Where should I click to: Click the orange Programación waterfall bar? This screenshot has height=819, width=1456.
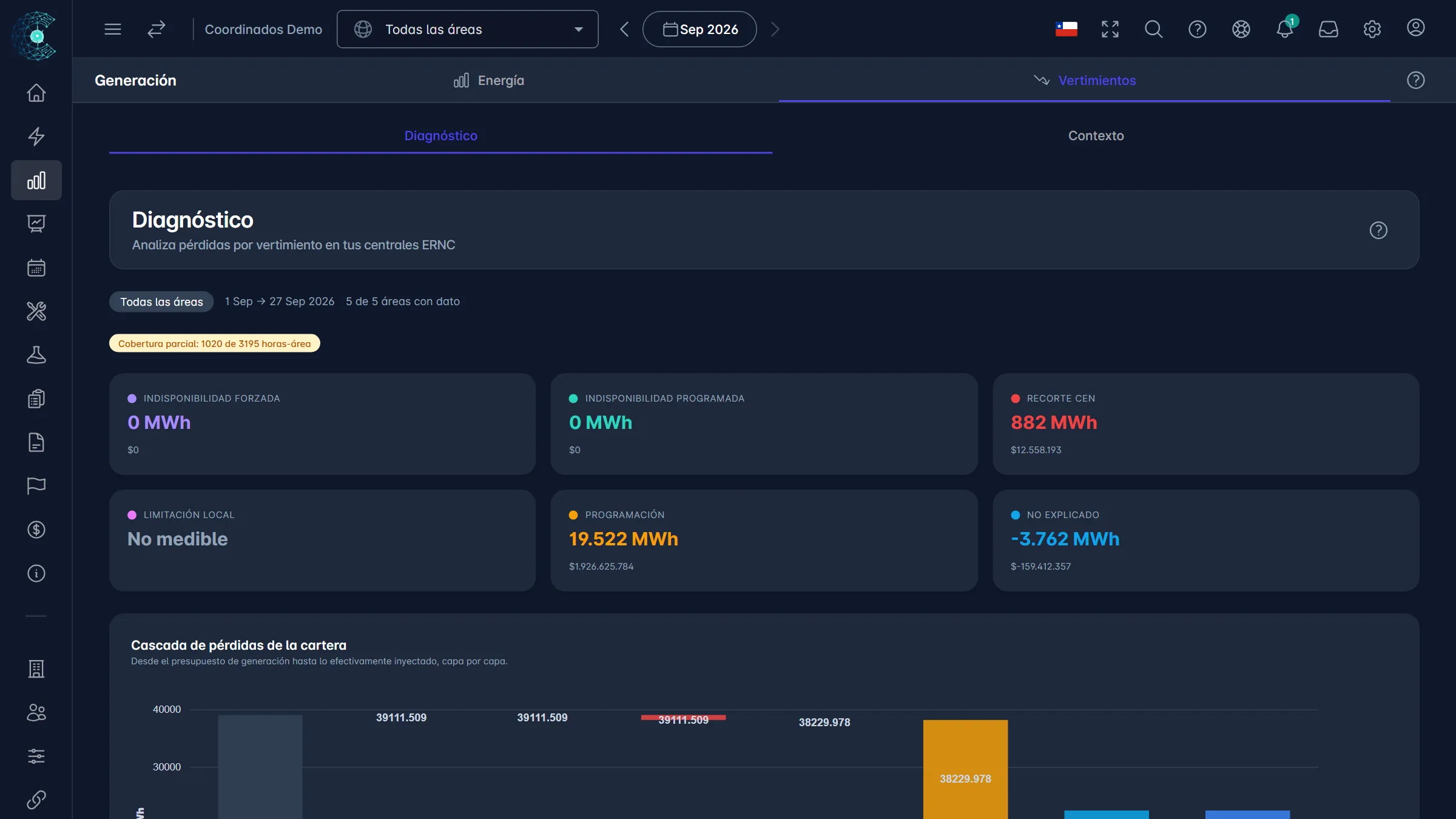coord(965,769)
